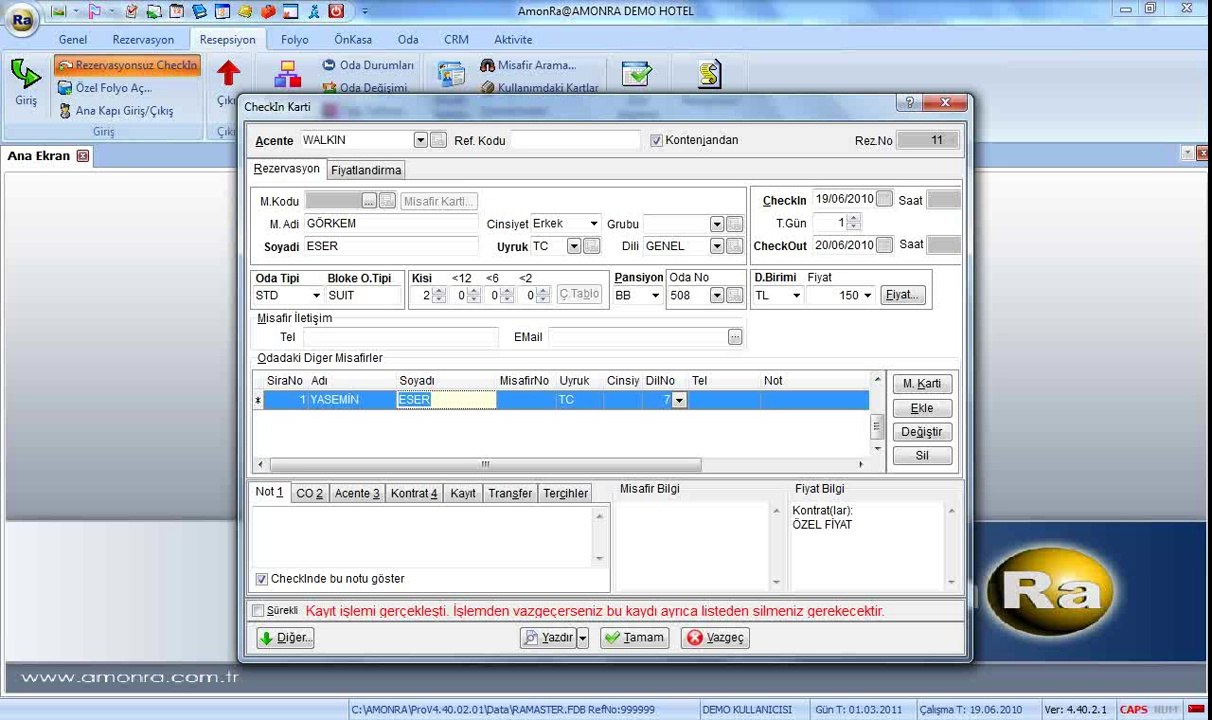Viewport: 1212px width, 720px height.
Task: Click the Vazgeç cancel button
Action: [714, 638]
